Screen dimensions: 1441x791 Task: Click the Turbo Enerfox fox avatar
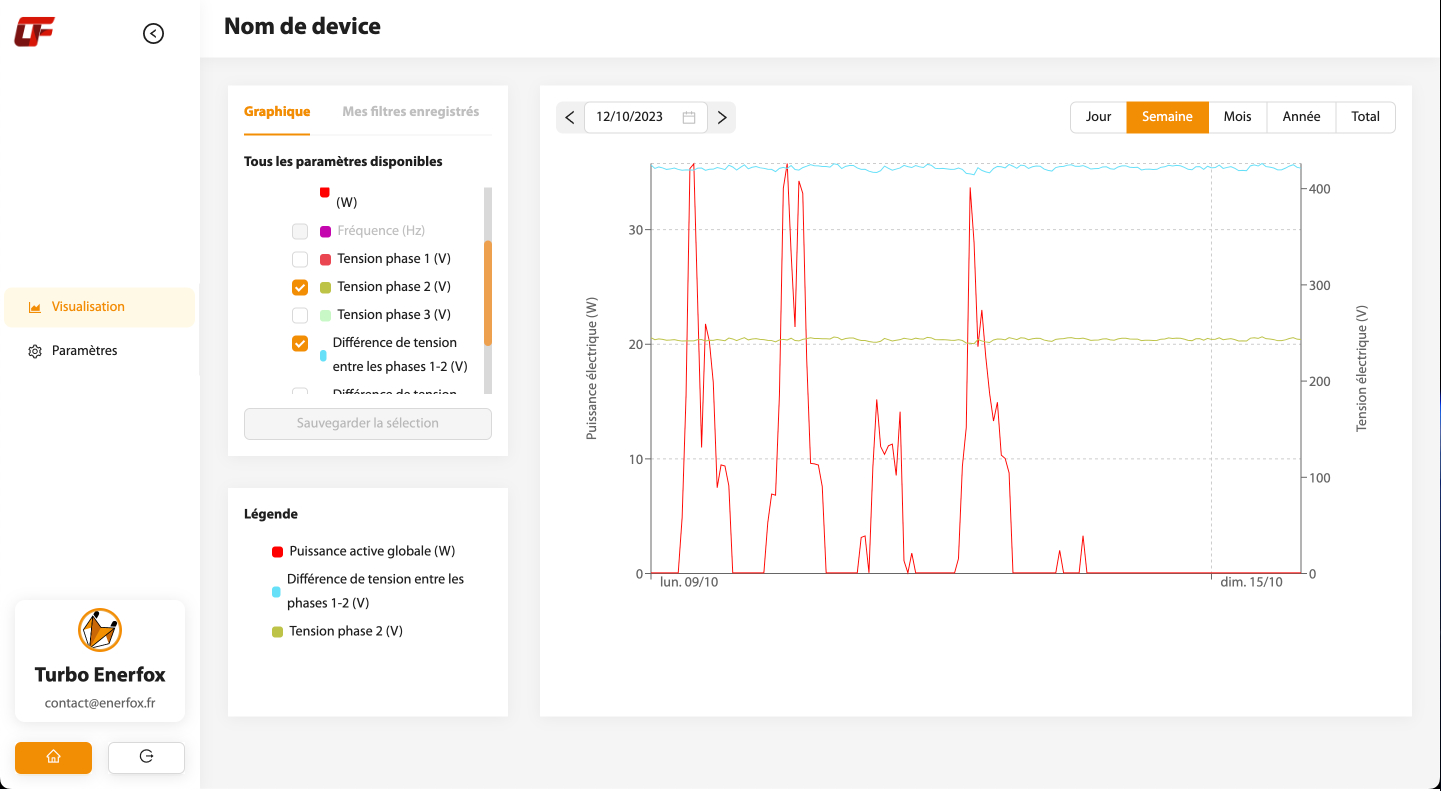(100, 630)
